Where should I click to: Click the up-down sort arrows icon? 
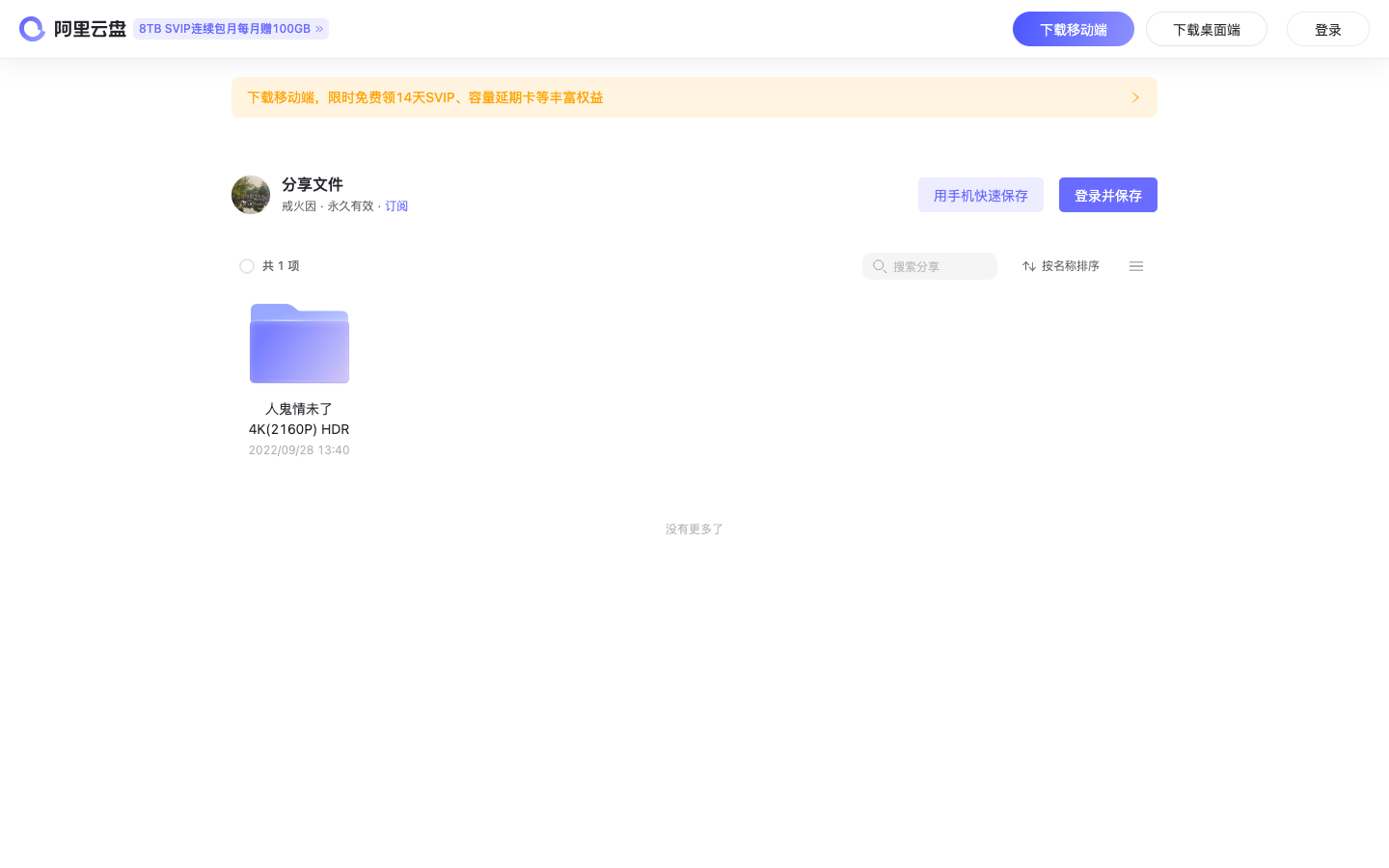click(1029, 266)
